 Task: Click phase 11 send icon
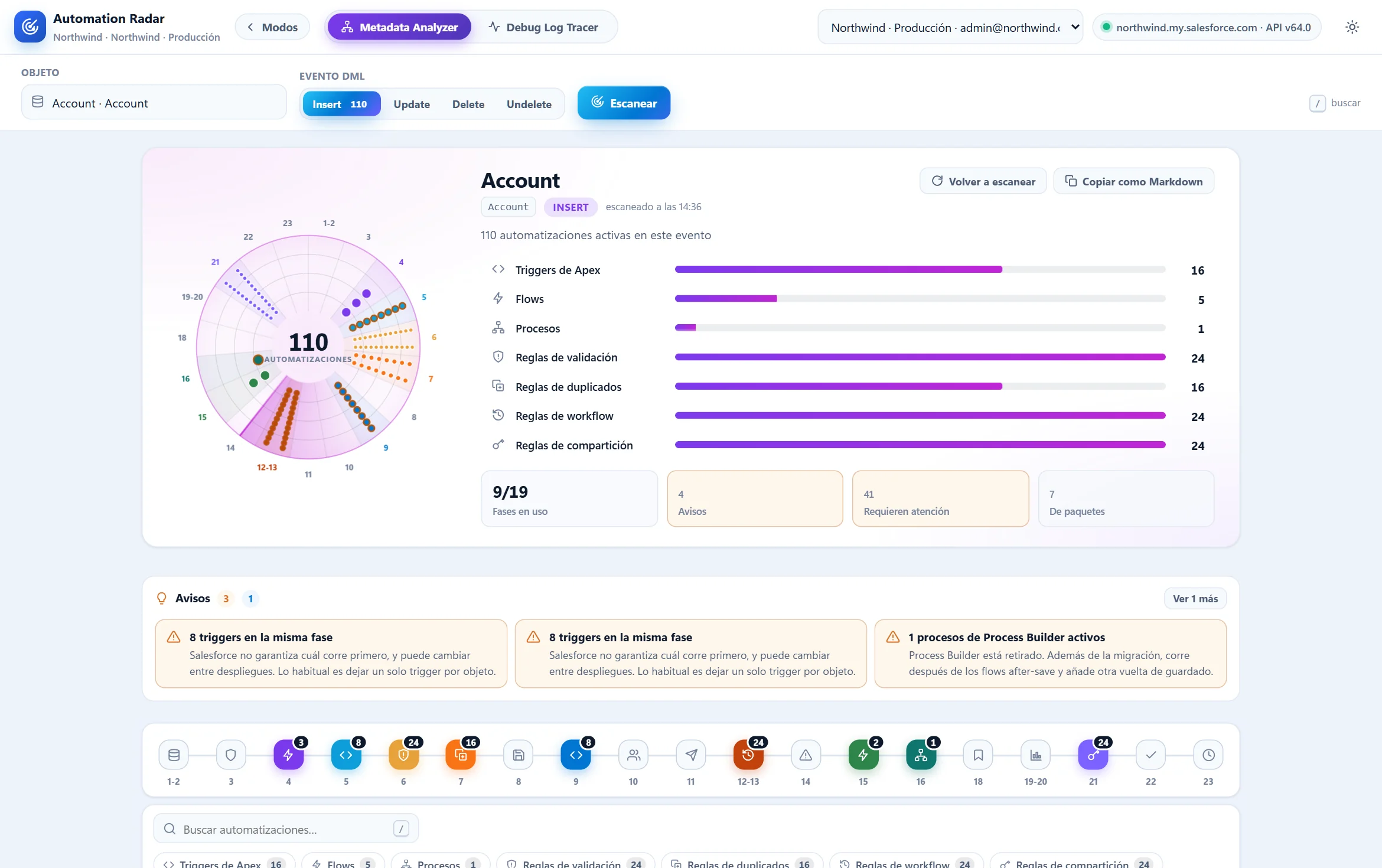pyautogui.click(x=691, y=755)
